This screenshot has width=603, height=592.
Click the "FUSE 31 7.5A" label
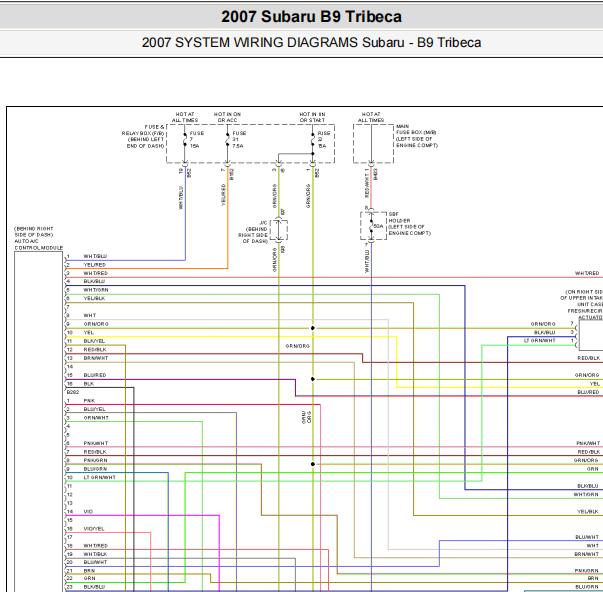(x=239, y=139)
